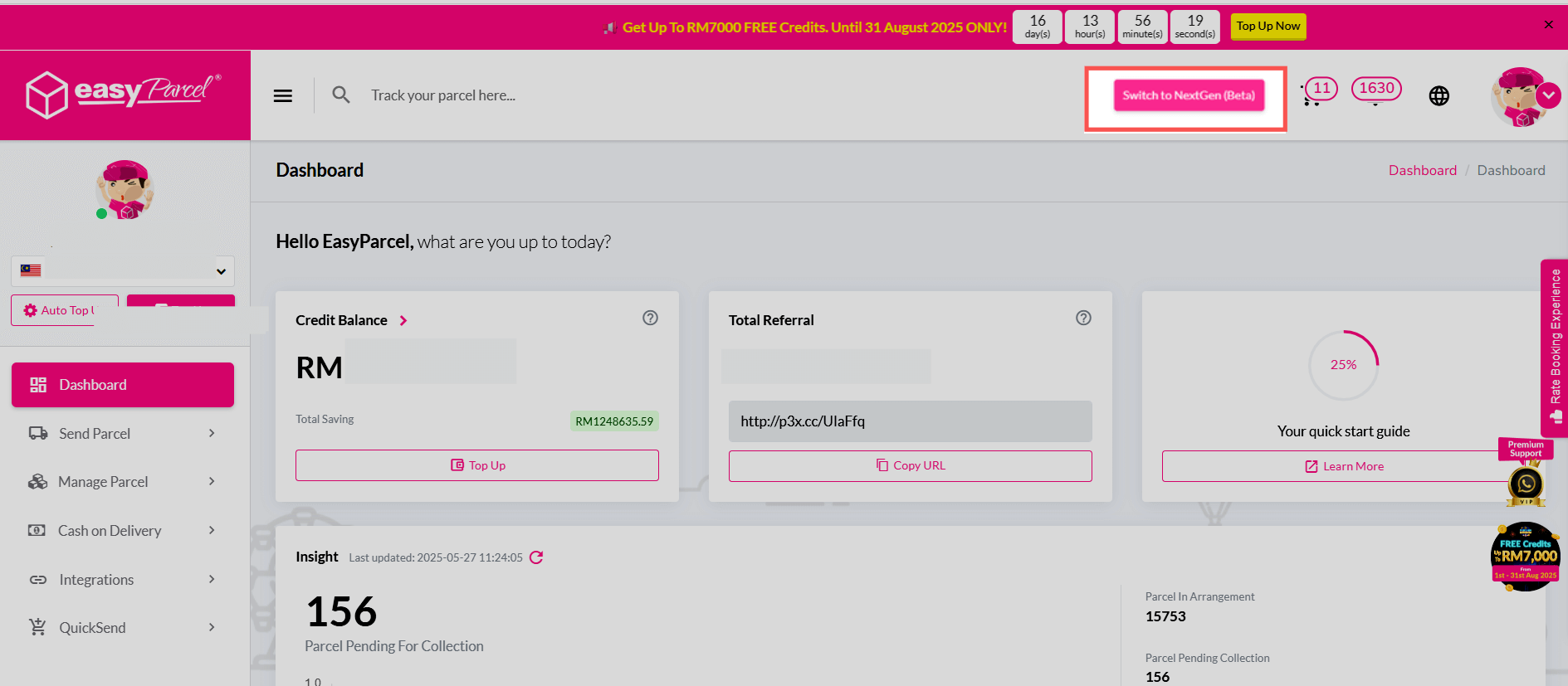Viewport: 1568px width, 686px height.
Task: Click the referral URL field
Action: [x=911, y=421]
